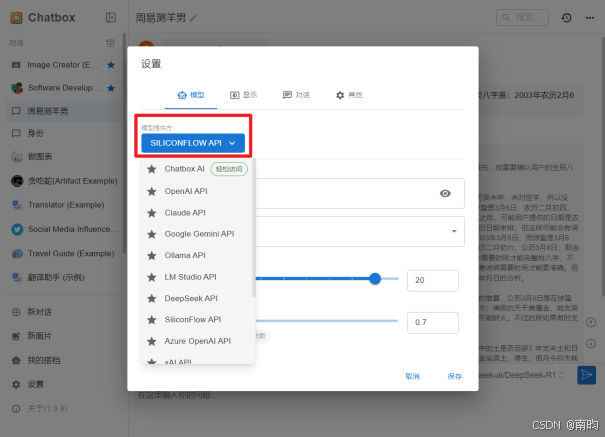Click 取消 to cancel settings
This screenshot has width=605, height=437.
[412, 376]
